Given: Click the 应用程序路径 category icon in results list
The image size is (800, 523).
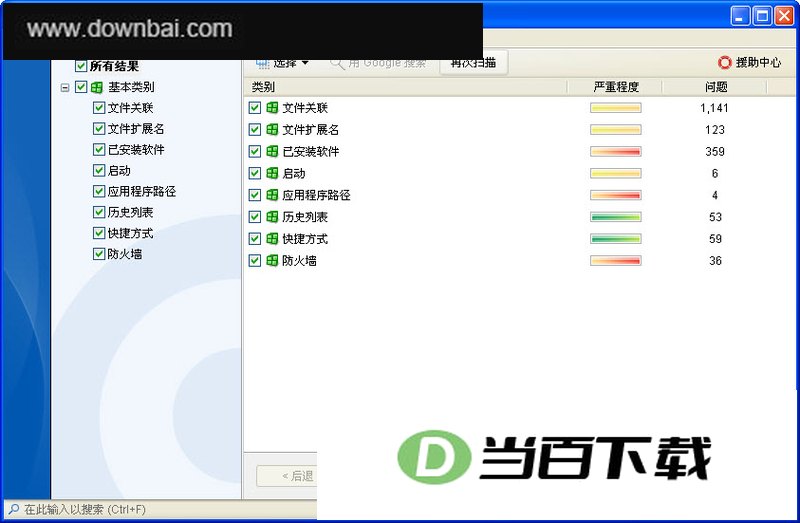Looking at the screenshot, I should pyautogui.click(x=272, y=195).
